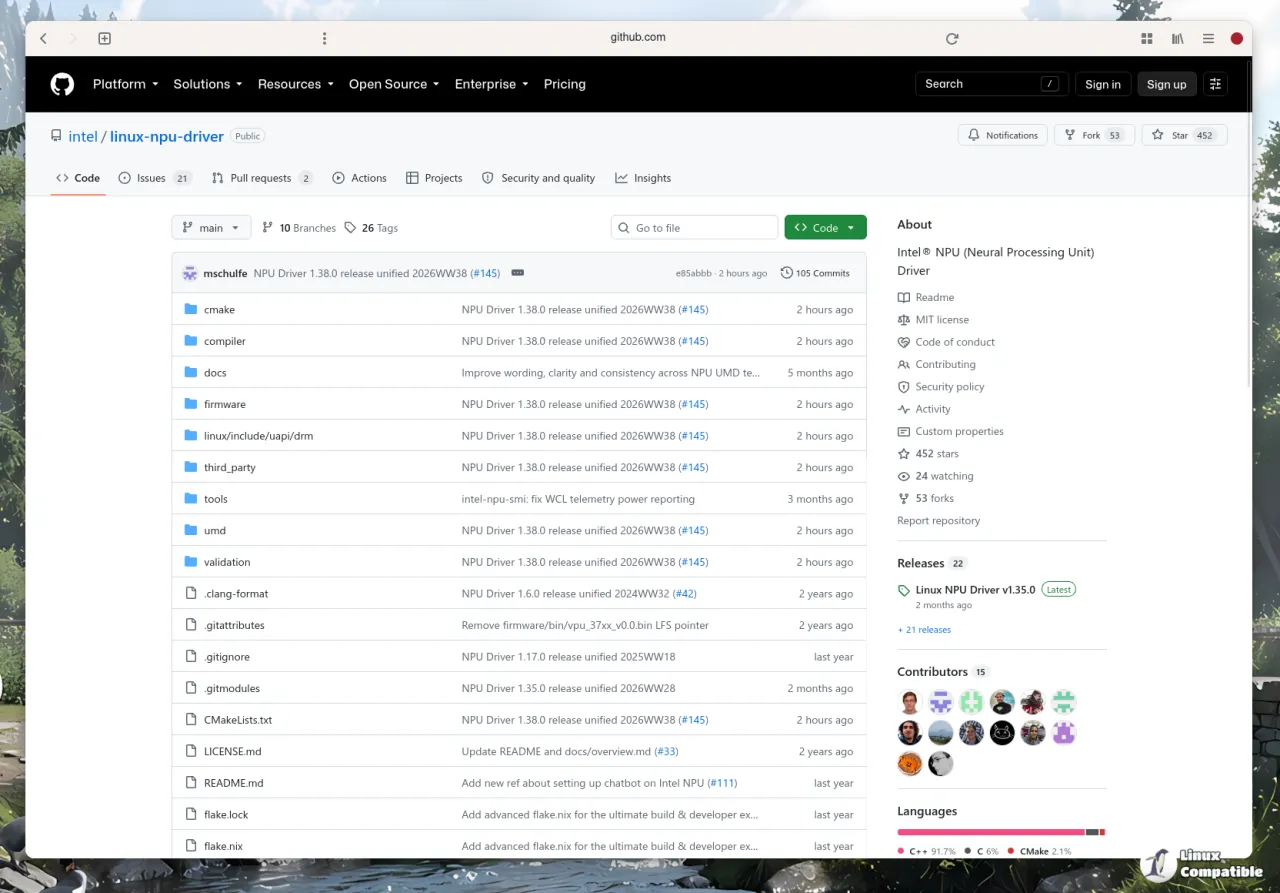Click the Notifications button
Viewport: 1280px width, 893px height.
[1002, 135]
